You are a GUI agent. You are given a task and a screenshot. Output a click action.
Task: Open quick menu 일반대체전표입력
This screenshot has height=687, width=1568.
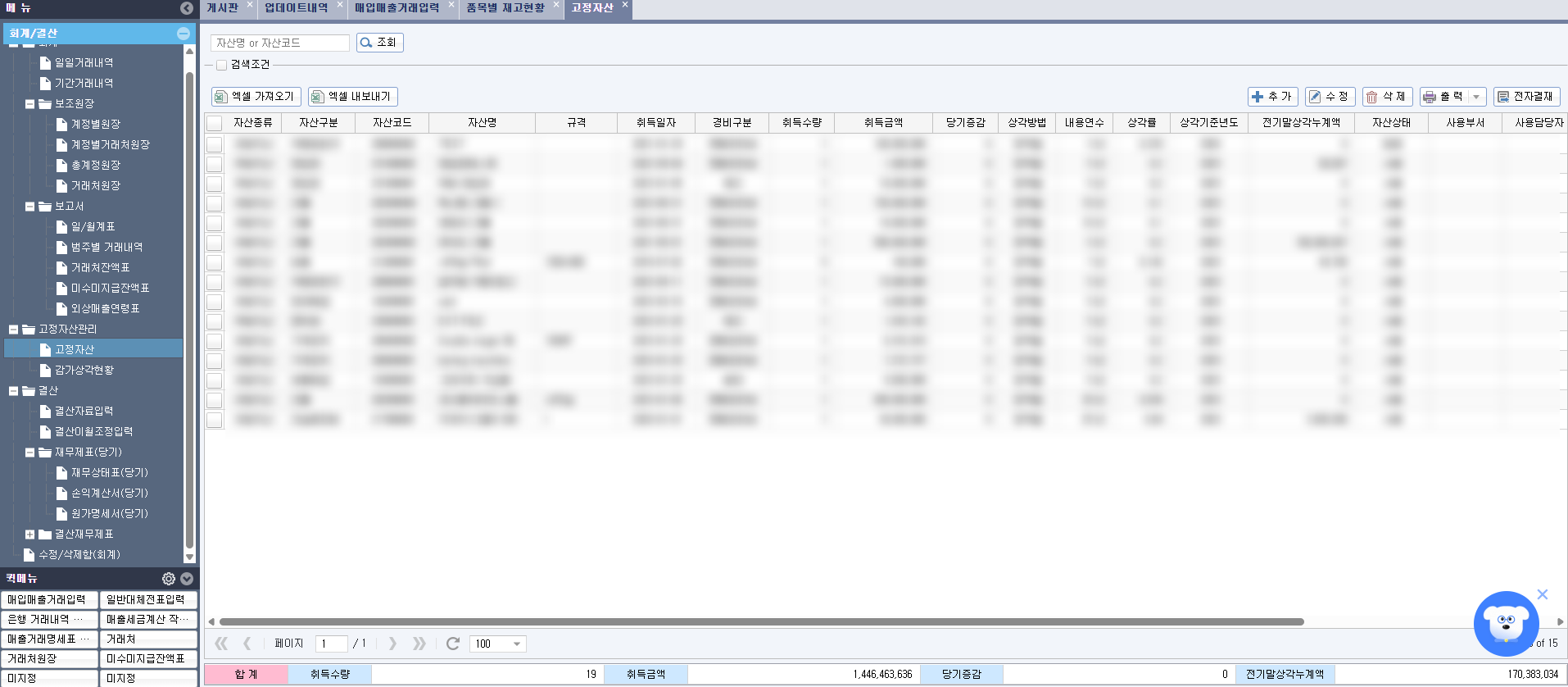148,600
